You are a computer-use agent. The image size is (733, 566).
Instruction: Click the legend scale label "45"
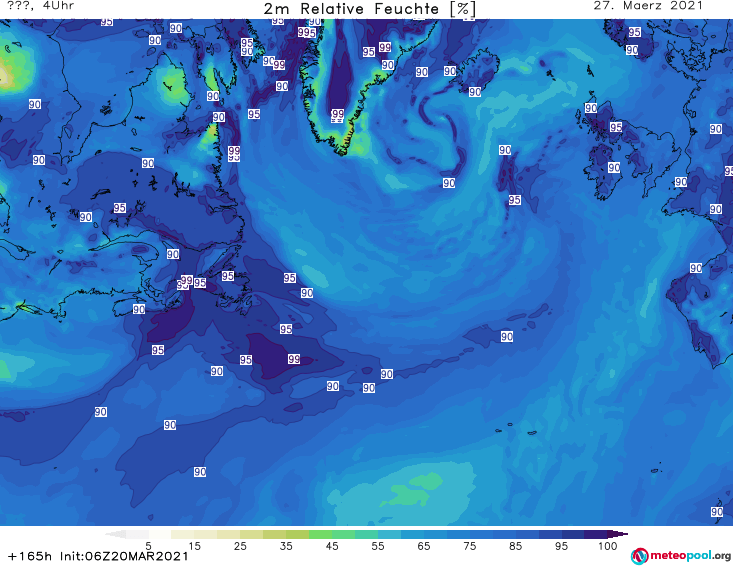click(332, 546)
